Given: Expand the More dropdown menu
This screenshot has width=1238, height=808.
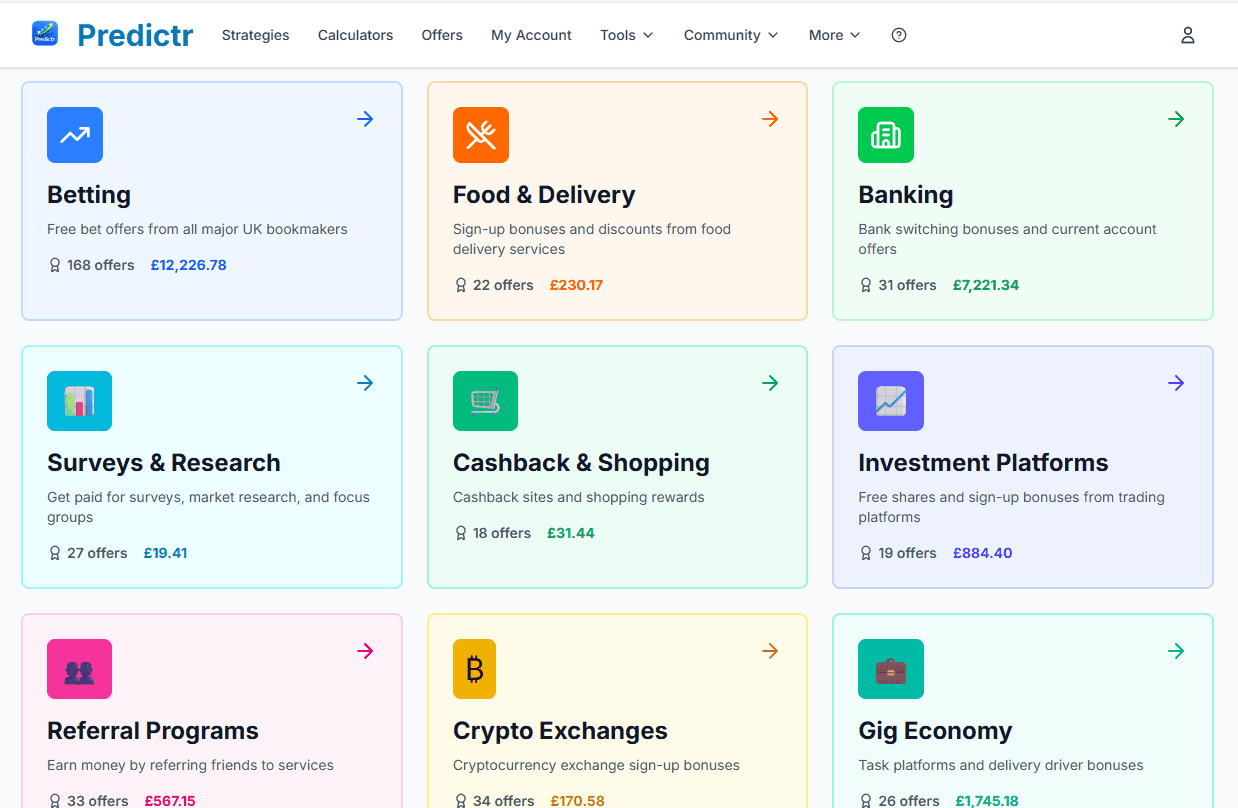Looking at the screenshot, I should tap(834, 35).
